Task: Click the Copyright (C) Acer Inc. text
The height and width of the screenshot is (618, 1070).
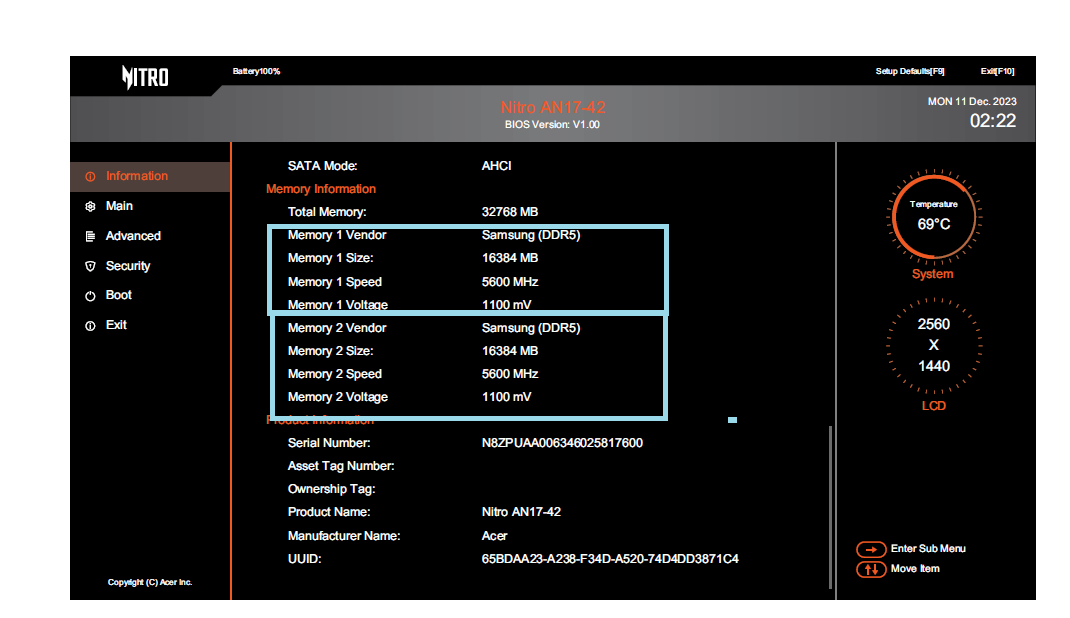Action: (150, 583)
